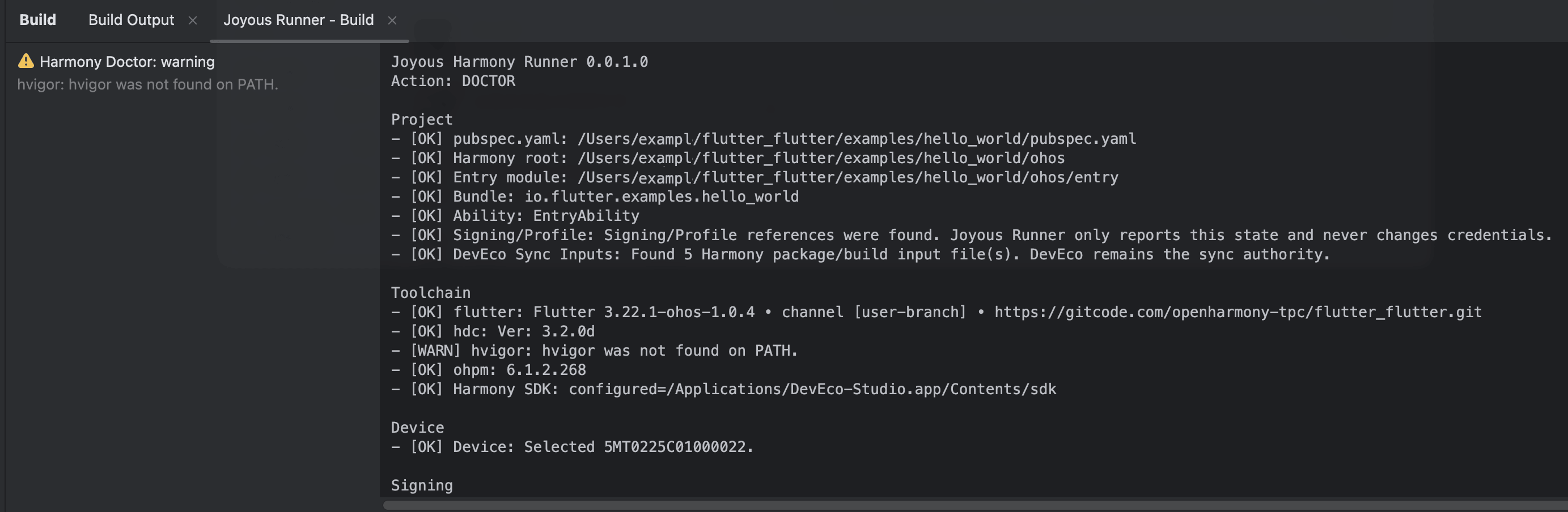Click the 'Device' section heading

(x=418, y=428)
